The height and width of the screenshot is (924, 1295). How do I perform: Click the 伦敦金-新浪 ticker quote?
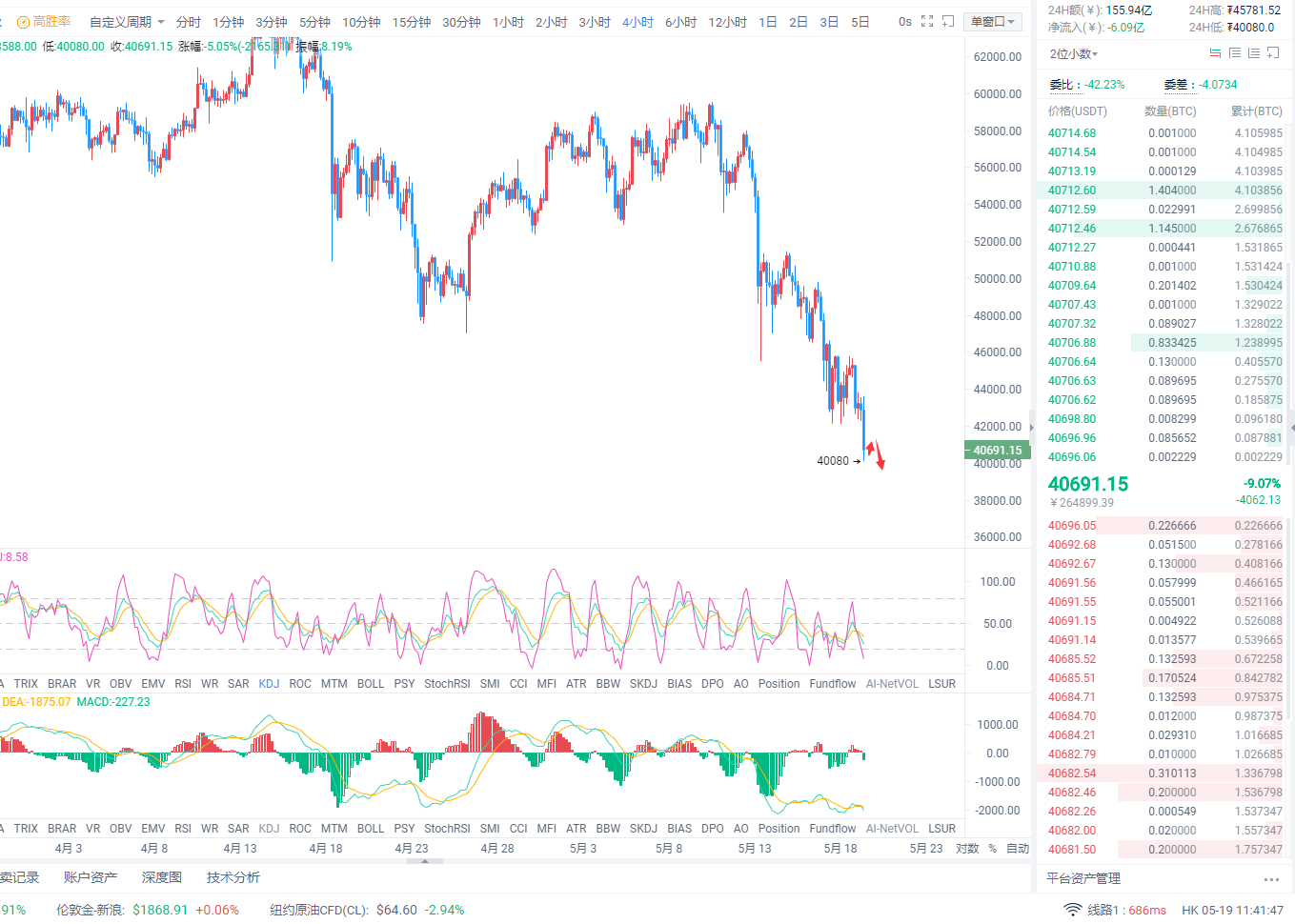148,910
